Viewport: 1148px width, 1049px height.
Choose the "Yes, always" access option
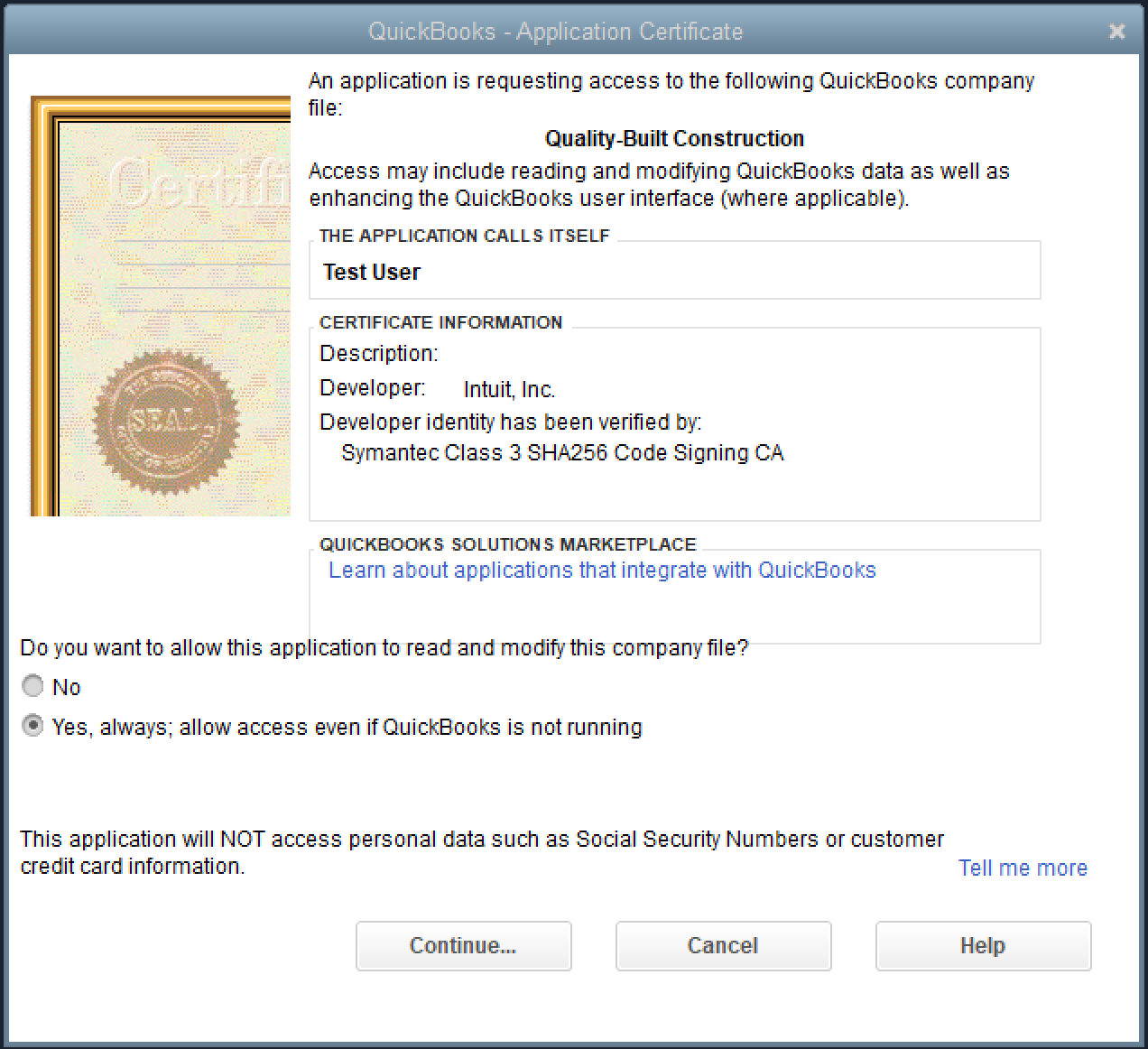33,726
